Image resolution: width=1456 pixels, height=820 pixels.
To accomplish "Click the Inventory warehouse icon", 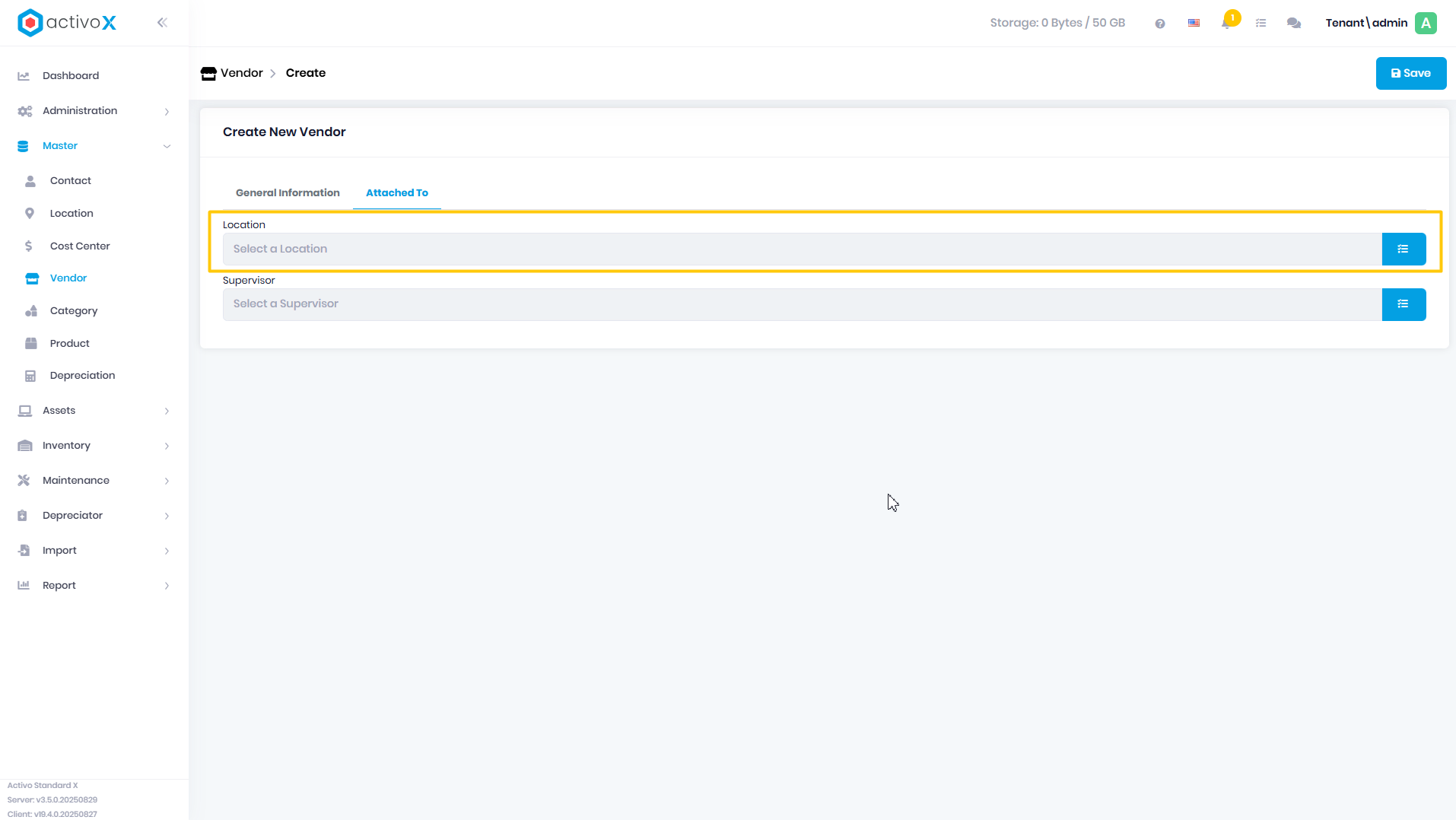I will point(25,446).
